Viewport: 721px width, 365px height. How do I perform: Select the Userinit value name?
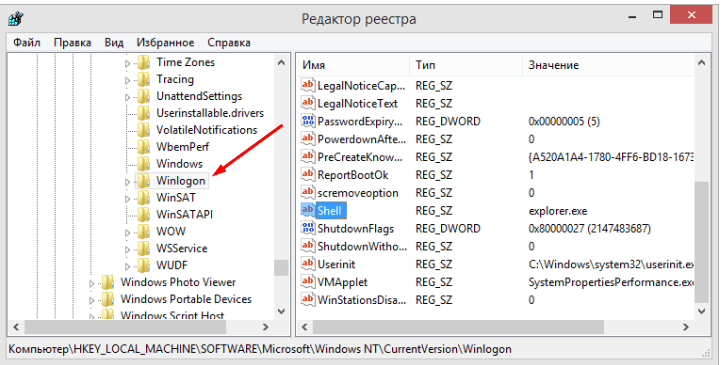coord(336,264)
